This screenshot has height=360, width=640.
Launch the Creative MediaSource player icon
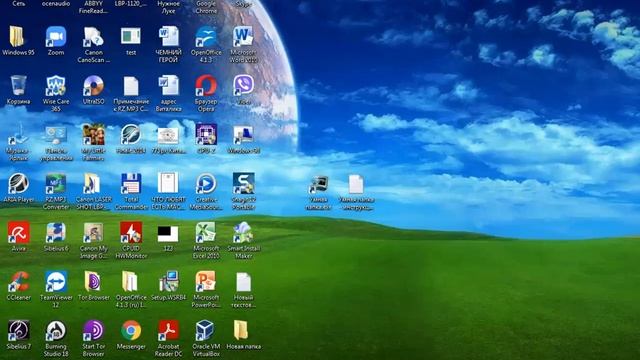tap(206, 184)
